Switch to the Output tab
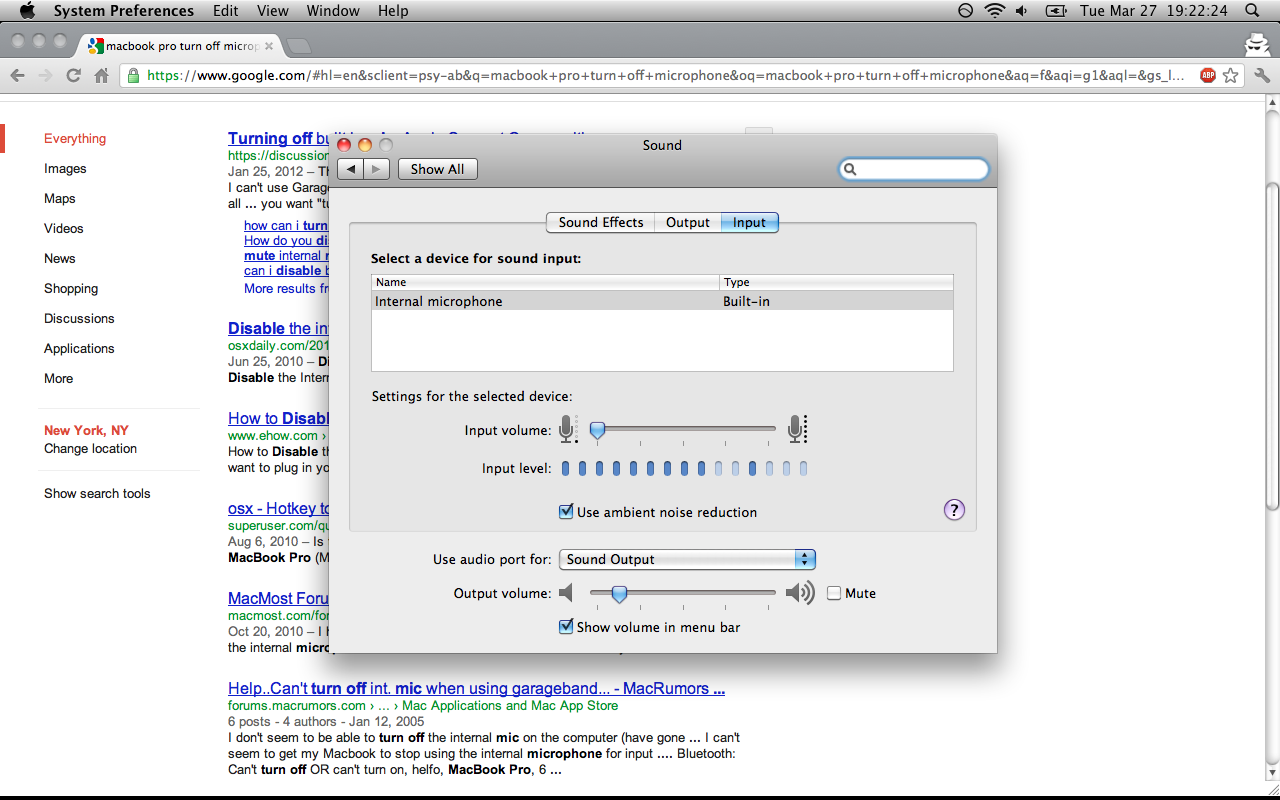1280x800 pixels. pos(688,222)
